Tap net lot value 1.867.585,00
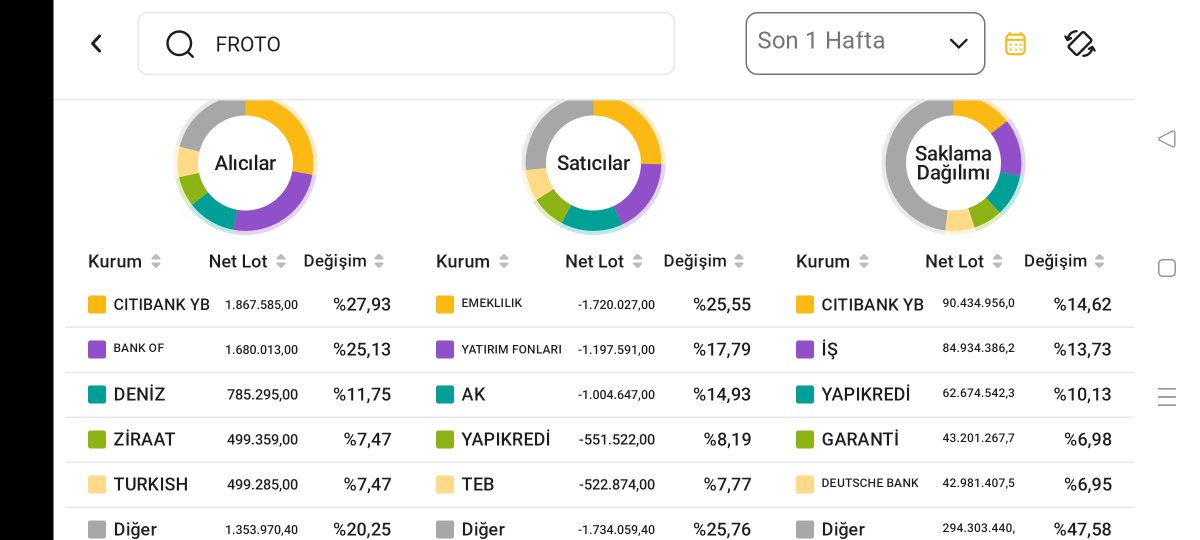Screen dimensions: 1200x540 click(261, 304)
